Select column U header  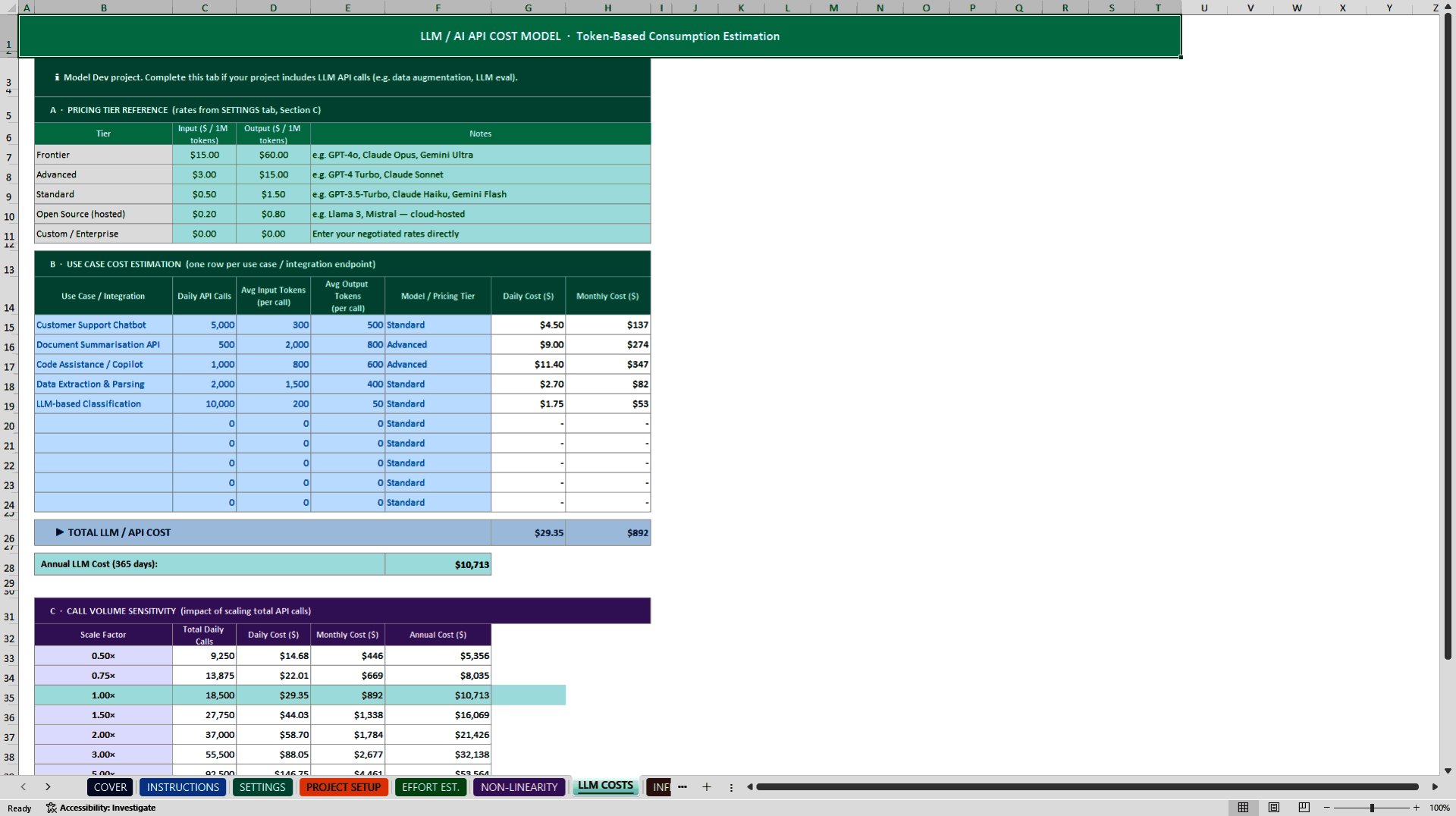[1204, 8]
